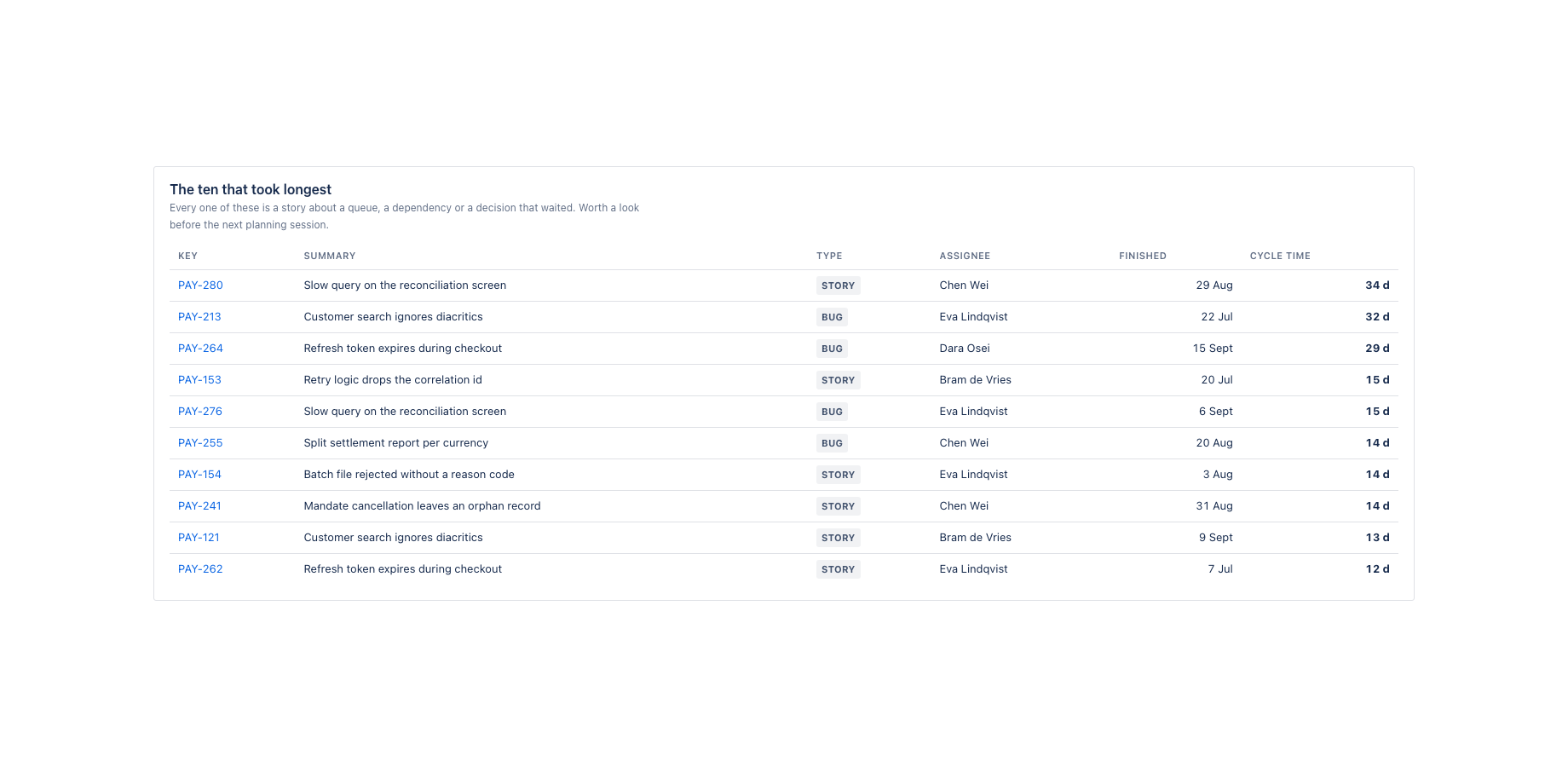
Task: Click "Split settlement report per currency"
Action: tap(396, 443)
